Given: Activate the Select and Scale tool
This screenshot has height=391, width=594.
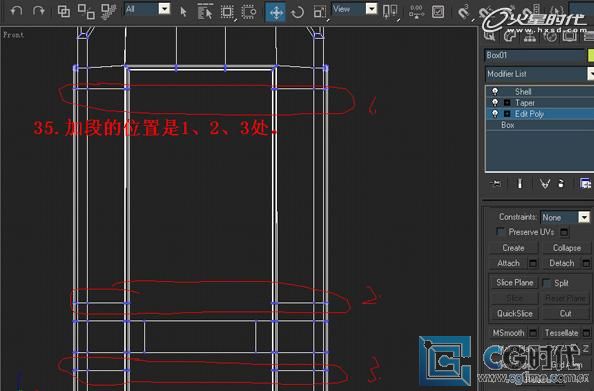Looking at the screenshot, I should [320, 12].
